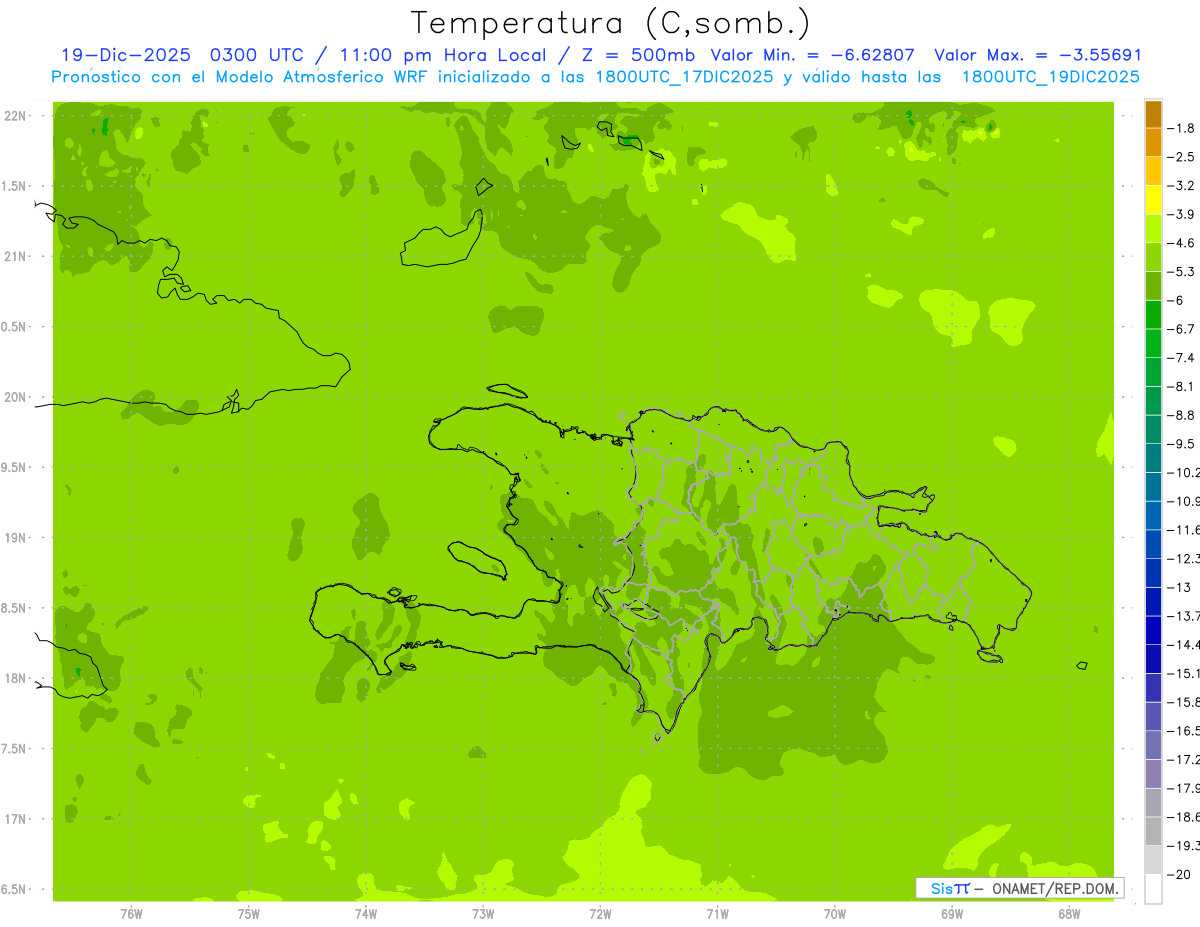The height and width of the screenshot is (927, 1200).
Task: Click the "-2.5" color scale value
Action: click(1182, 157)
